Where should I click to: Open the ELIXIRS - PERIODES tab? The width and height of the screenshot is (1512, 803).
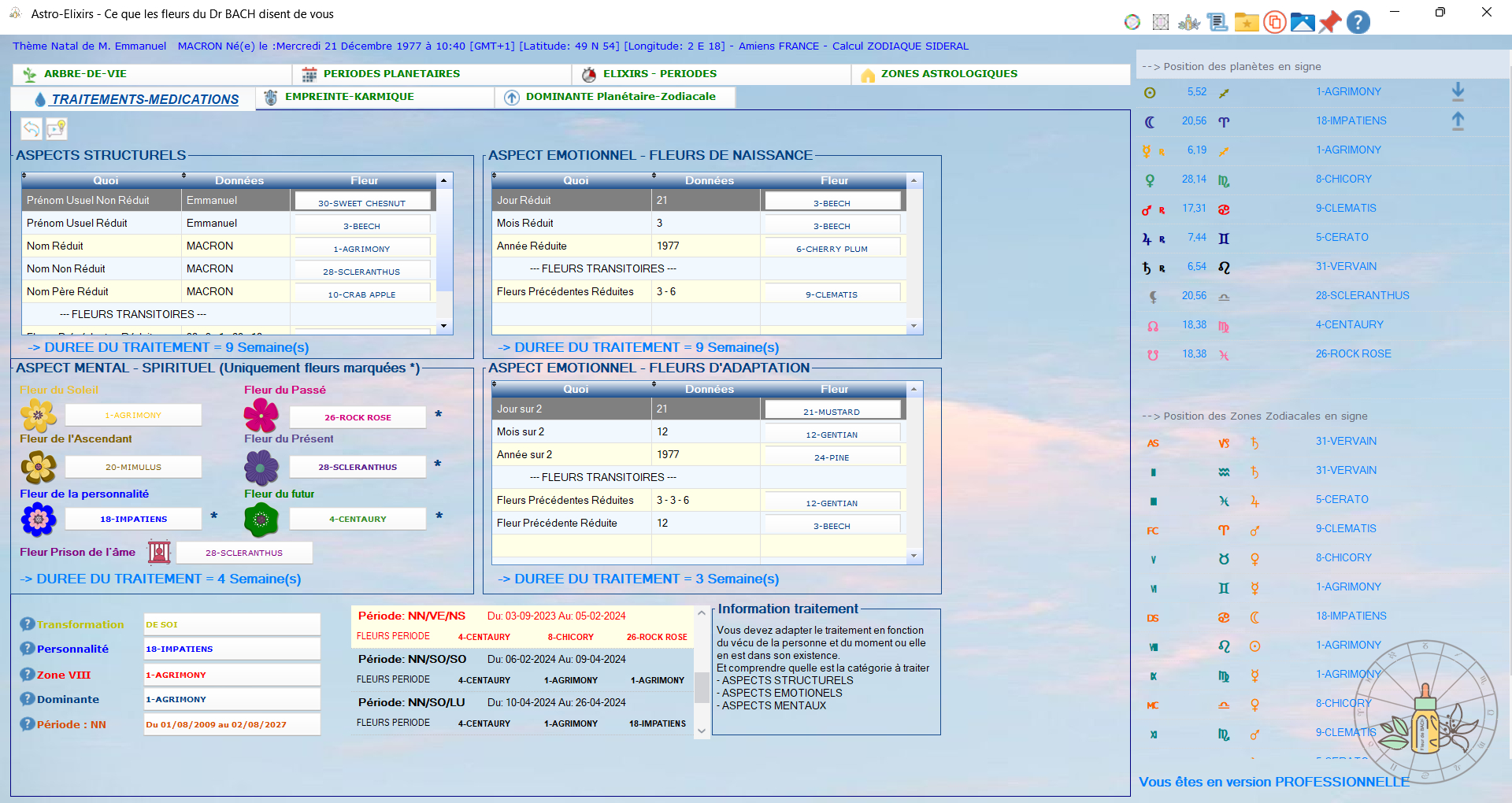coord(711,74)
